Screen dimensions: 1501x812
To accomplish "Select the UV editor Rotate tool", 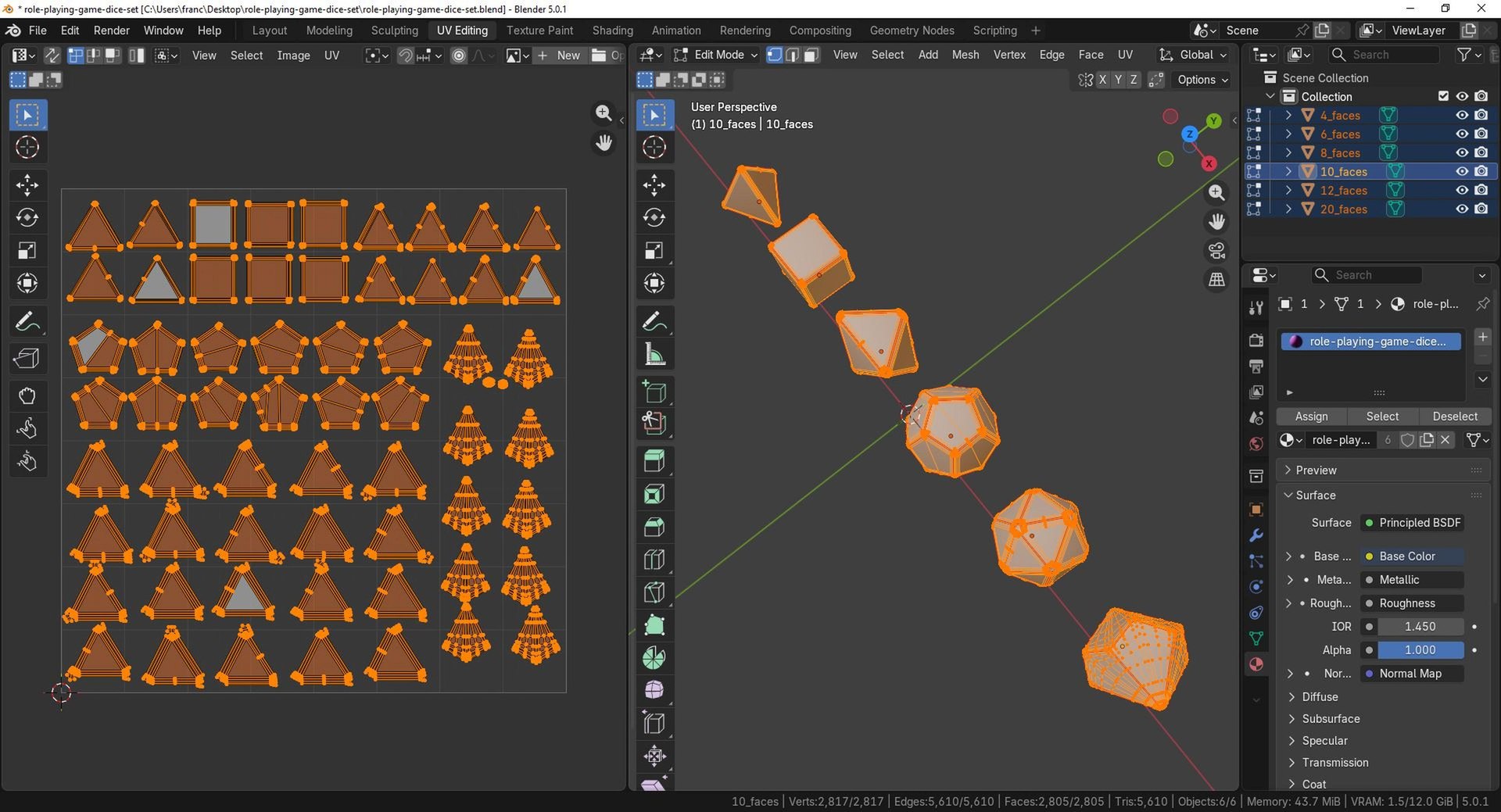I will click(x=27, y=218).
